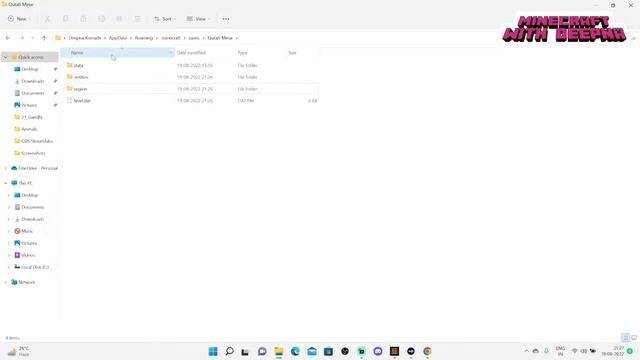Viewport: 640px width, 360px height.
Task: Click saves in the address bar
Action: click(x=194, y=38)
